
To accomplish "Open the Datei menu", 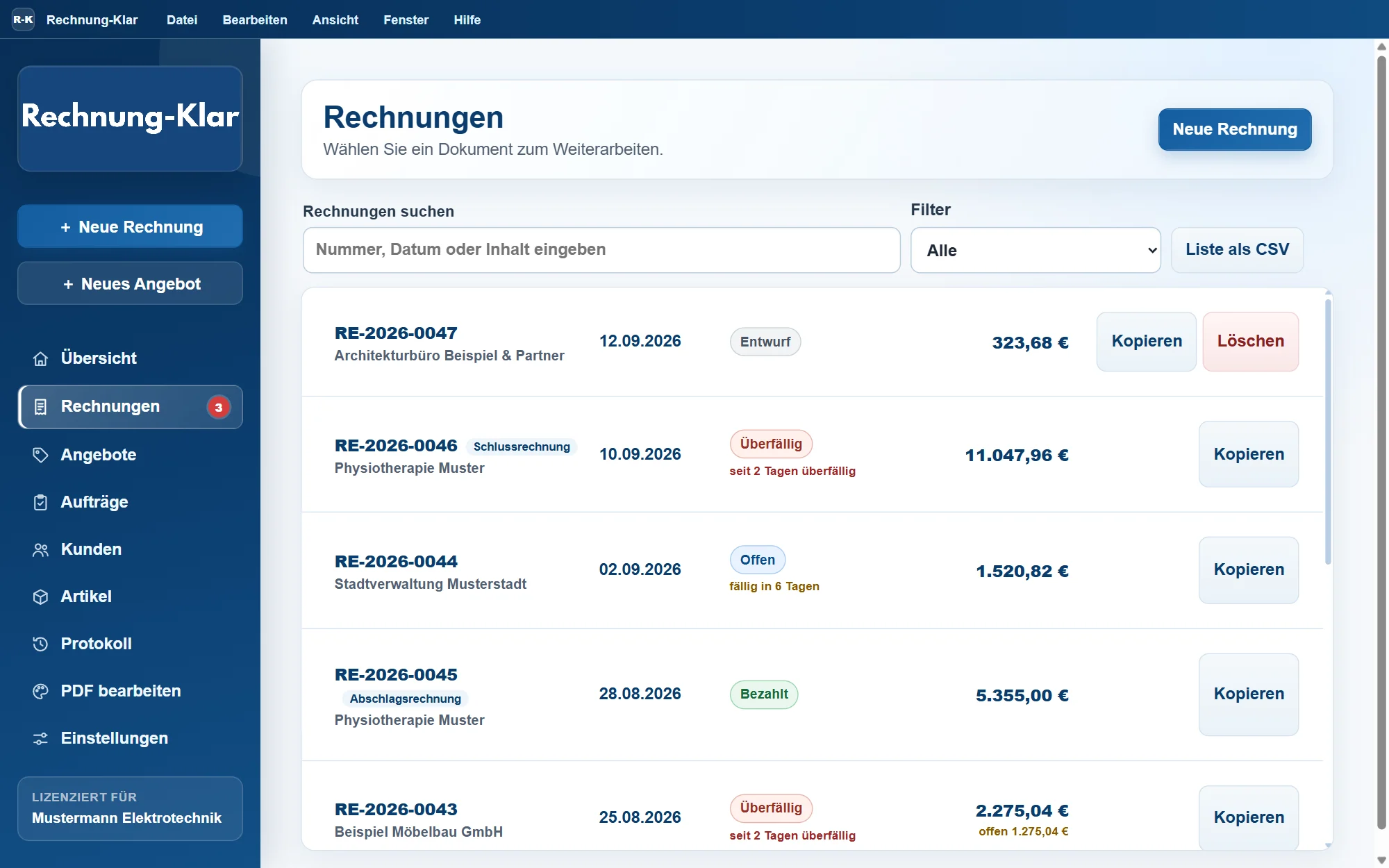I will pyautogui.click(x=182, y=20).
